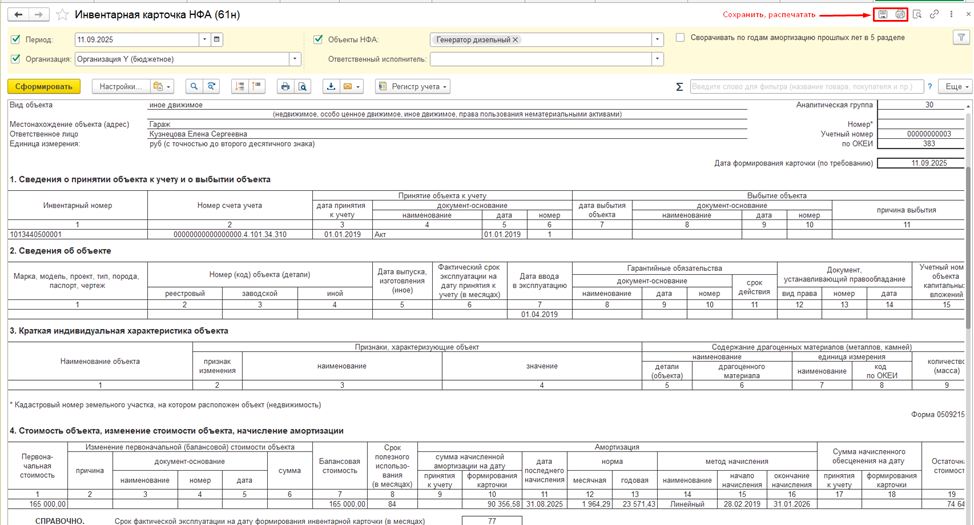Image resolution: width=974 pixels, height=525 pixels.
Task: Open help question mark near filter field
Action: [x=930, y=87]
